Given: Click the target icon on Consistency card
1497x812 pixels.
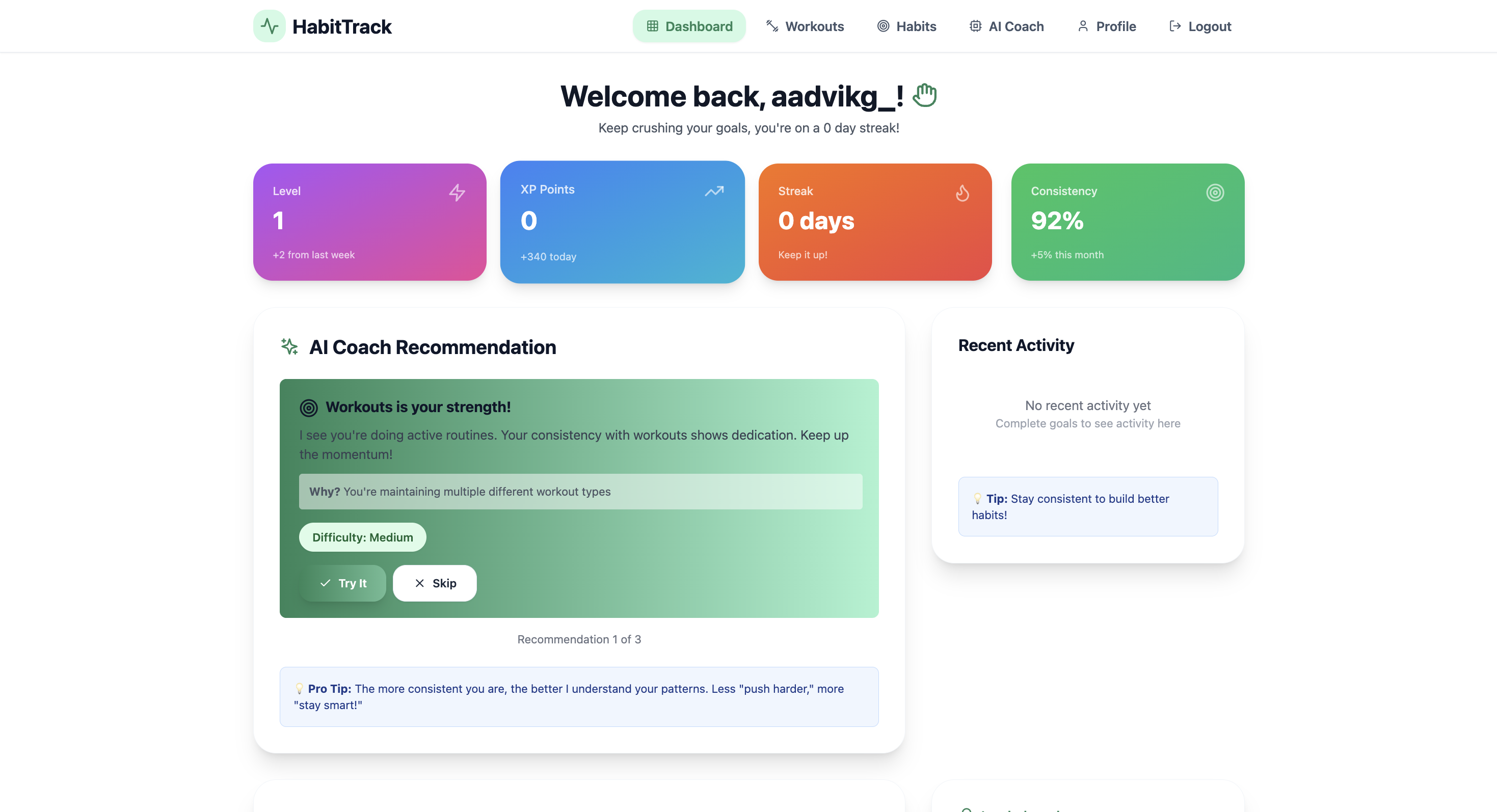Looking at the screenshot, I should (1215, 192).
